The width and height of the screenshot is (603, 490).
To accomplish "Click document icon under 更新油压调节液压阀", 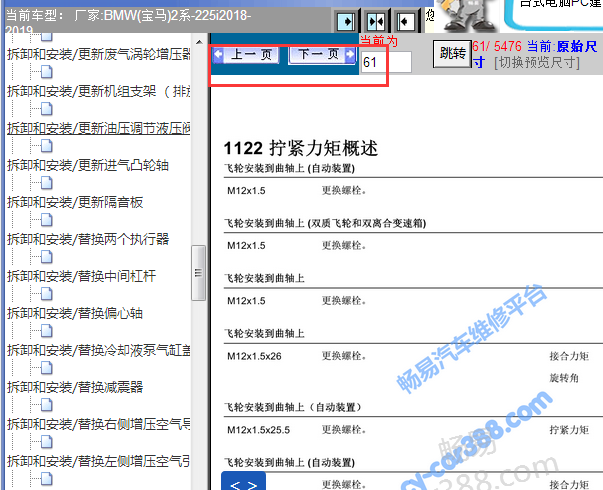I will click(47, 146).
